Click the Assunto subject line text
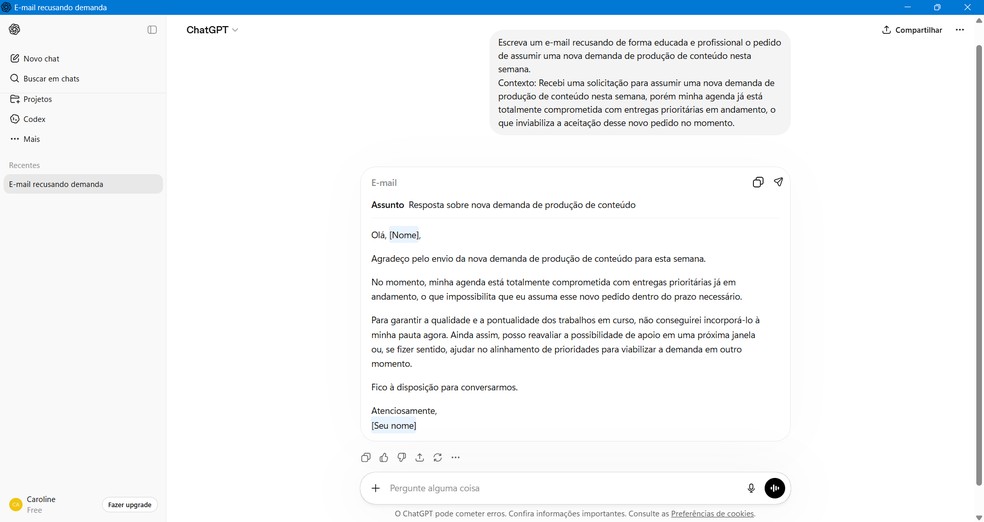 521,205
